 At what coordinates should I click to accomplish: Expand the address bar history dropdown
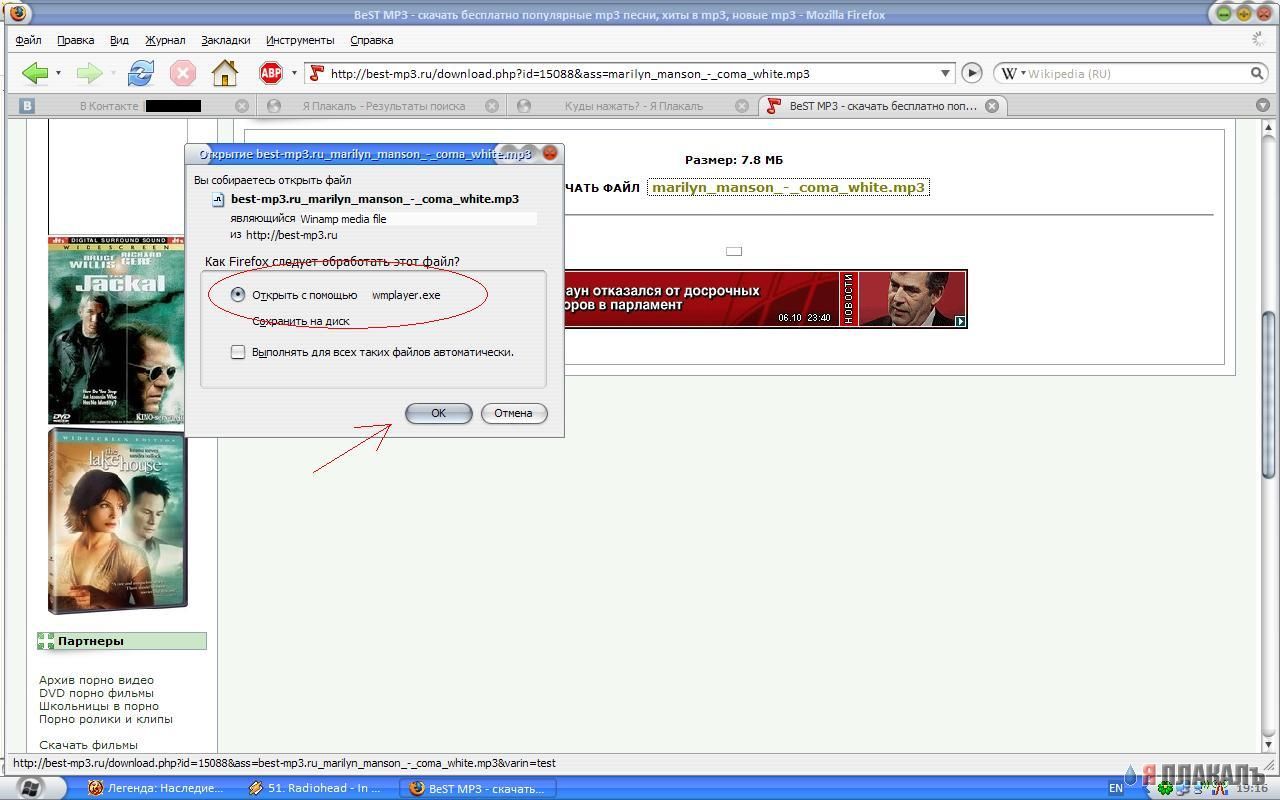point(946,73)
